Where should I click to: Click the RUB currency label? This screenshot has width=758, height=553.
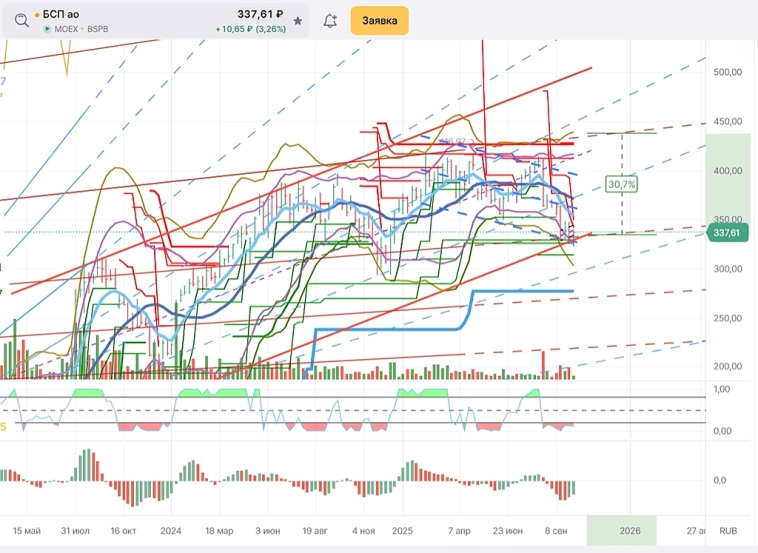coord(728,531)
